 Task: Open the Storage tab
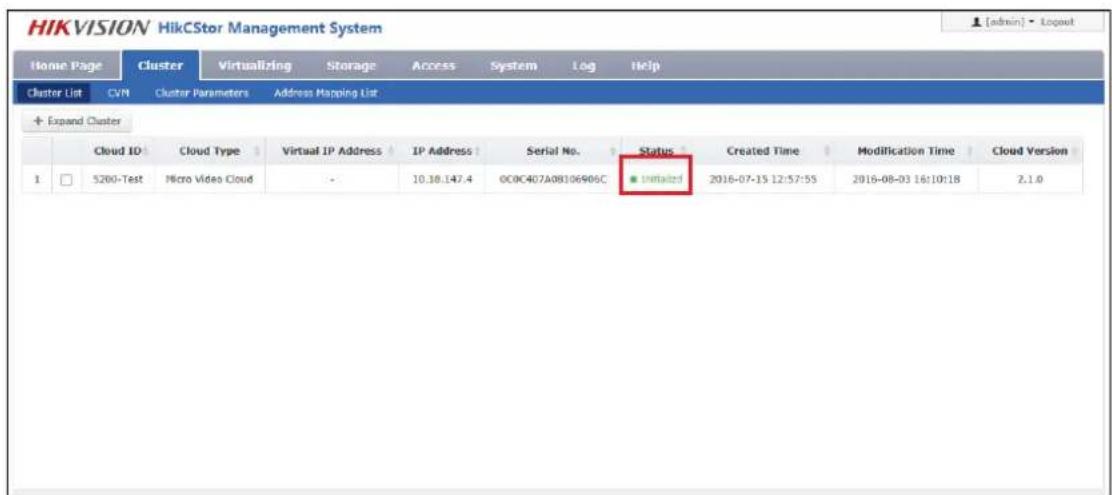coord(350,66)
